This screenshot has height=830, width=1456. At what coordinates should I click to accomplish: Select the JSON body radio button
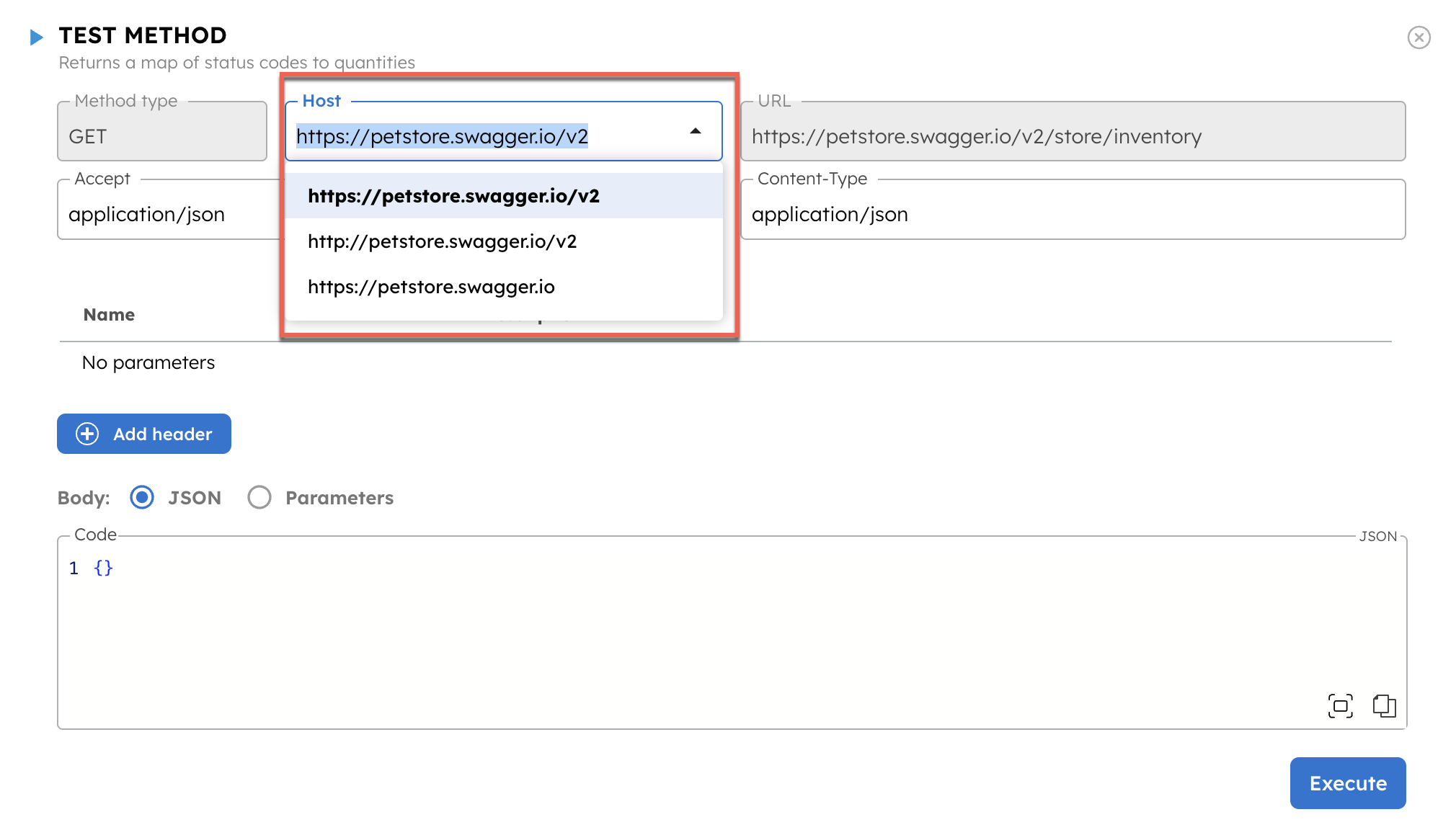(x=142, y=497)
